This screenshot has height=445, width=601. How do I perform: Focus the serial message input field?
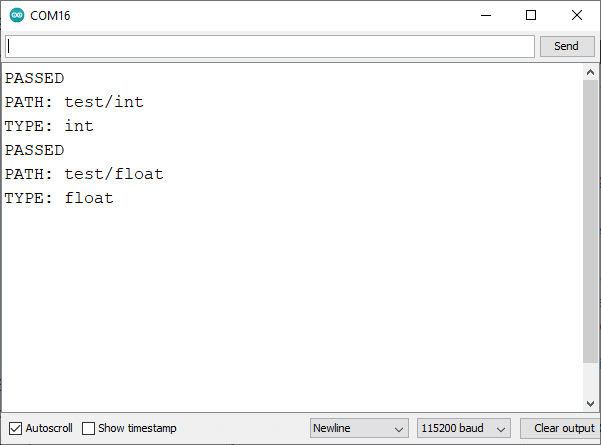270,46
